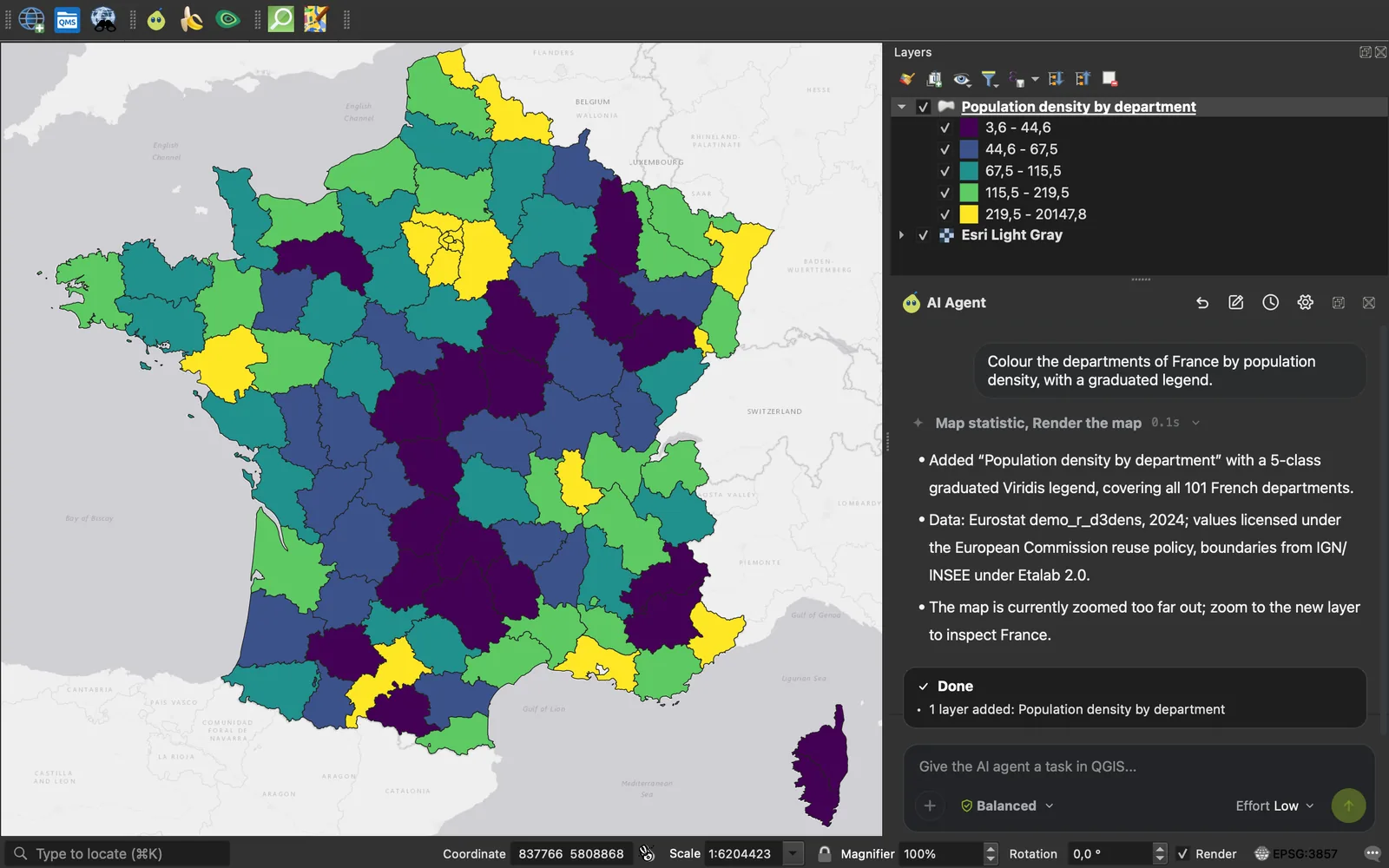Uncheck the 219,5 - 20147,8 class

click(945, 214)
